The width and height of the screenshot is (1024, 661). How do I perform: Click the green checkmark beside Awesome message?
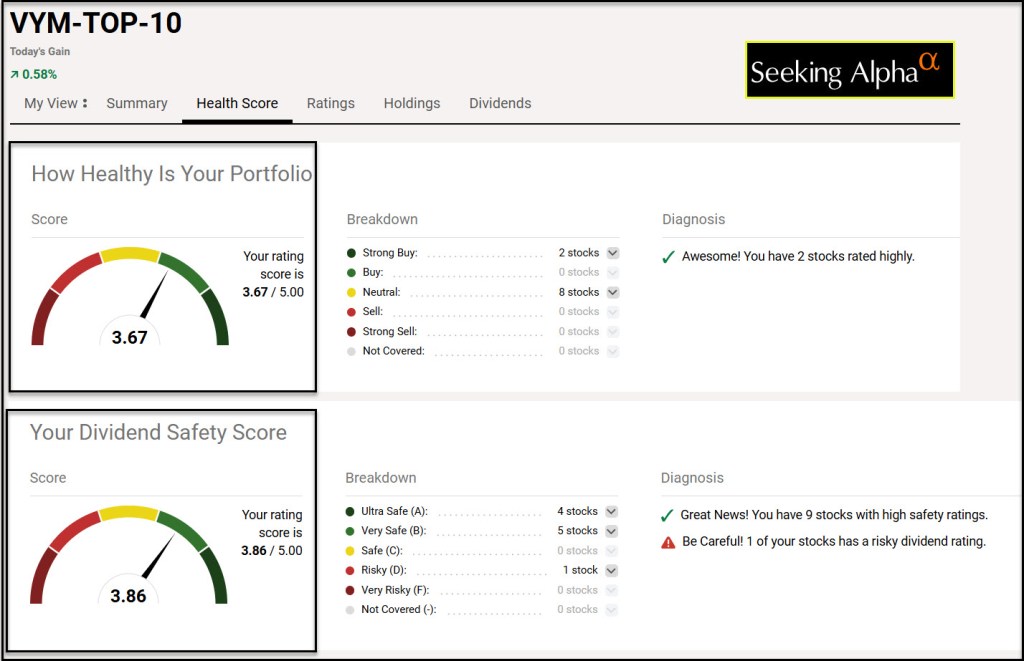pyautogui.click(x=668, y=257)
